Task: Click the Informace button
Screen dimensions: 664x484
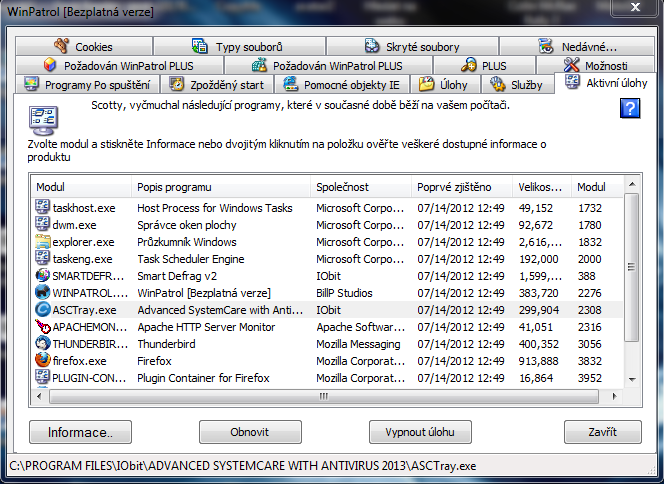Action: [x=80, y=432]
